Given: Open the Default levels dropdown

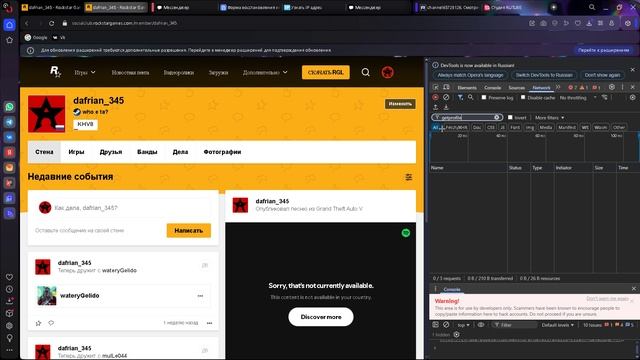Looking at the screenshot, I should coord(558,325).
